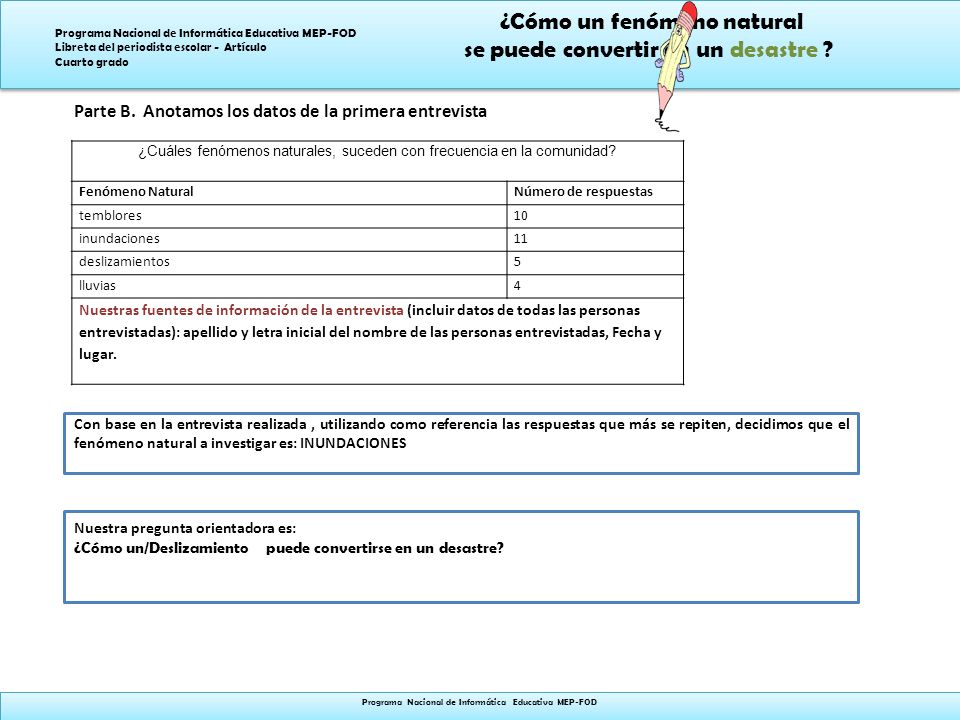This screenshot has width=960, height=720.
Task: Select the 'inundaciones' table cell
Action: 289,239
